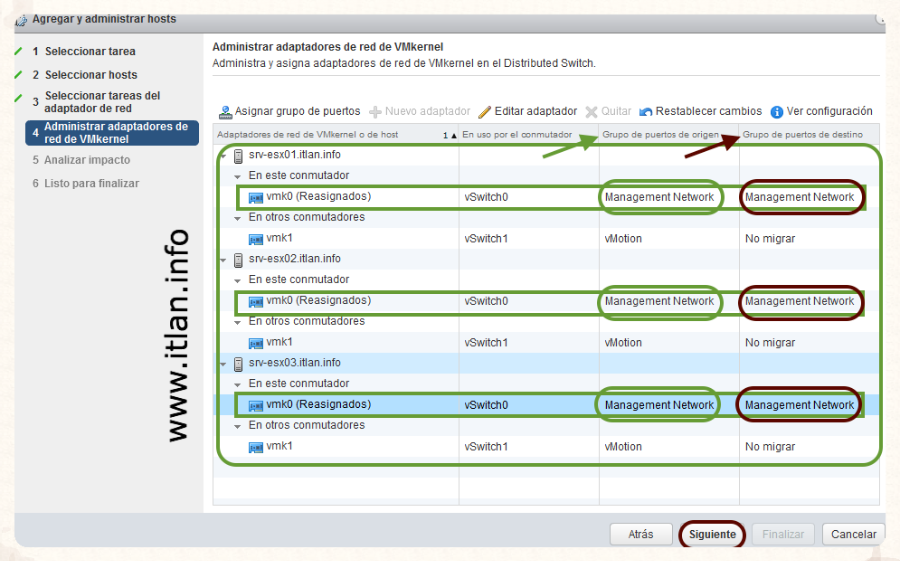
Task: Click the Asignar grupo de puertos icon
Action: 225,112
